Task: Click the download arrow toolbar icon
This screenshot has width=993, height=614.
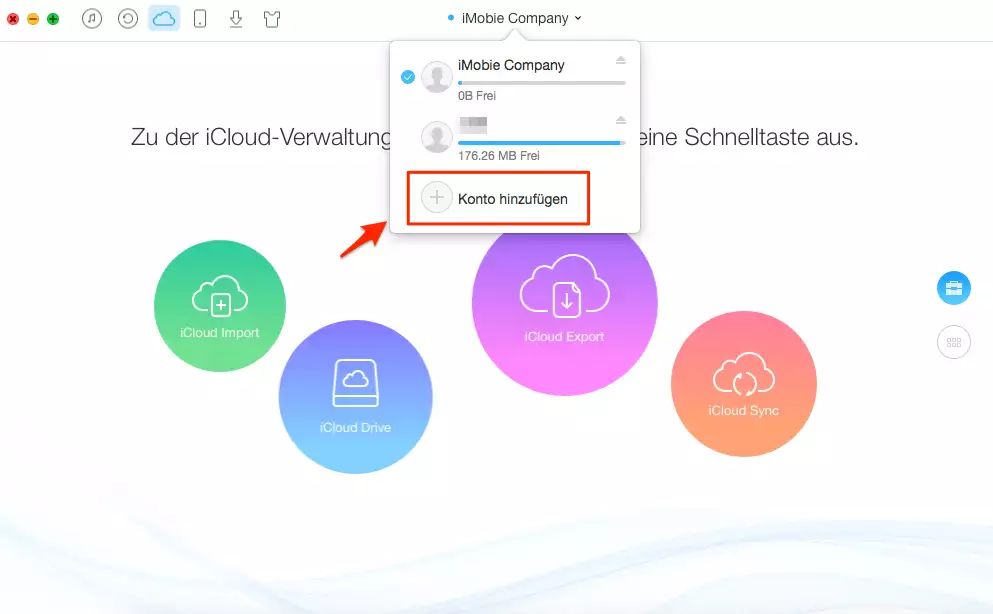Action: tap(236, 18)
